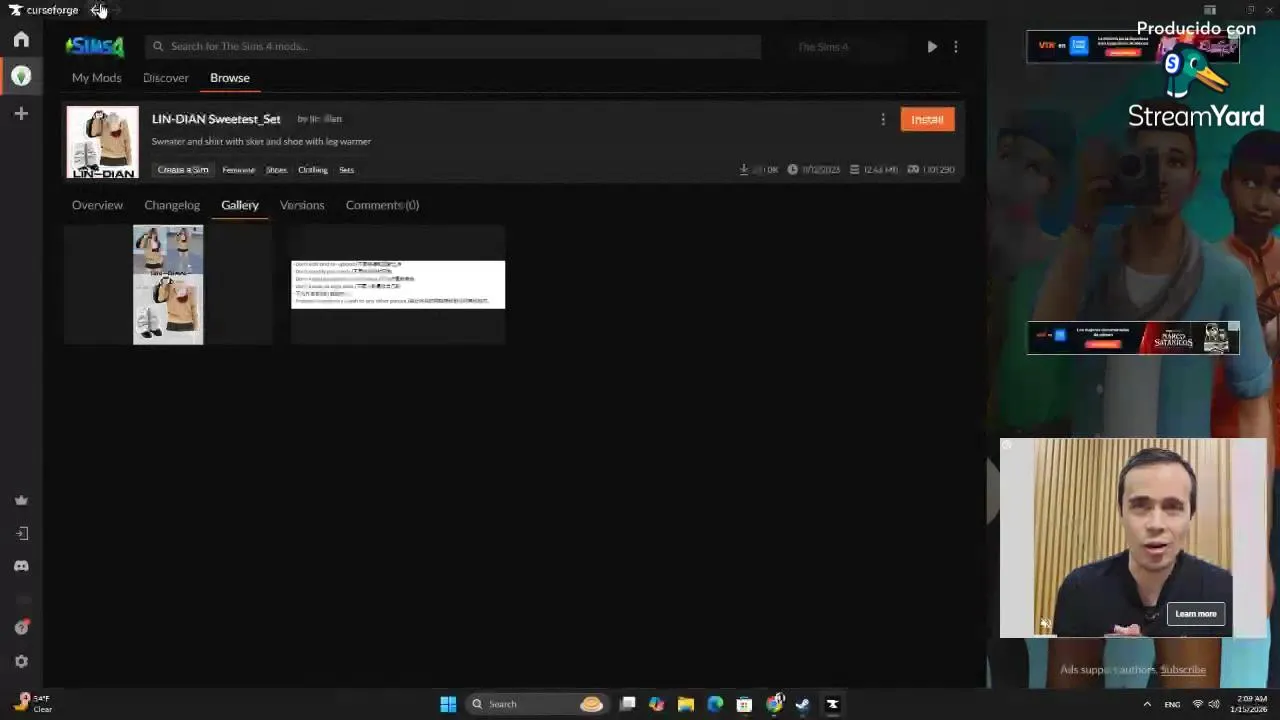Open the top bar three-dot menu
The image size is (1280, 720).
956,46
